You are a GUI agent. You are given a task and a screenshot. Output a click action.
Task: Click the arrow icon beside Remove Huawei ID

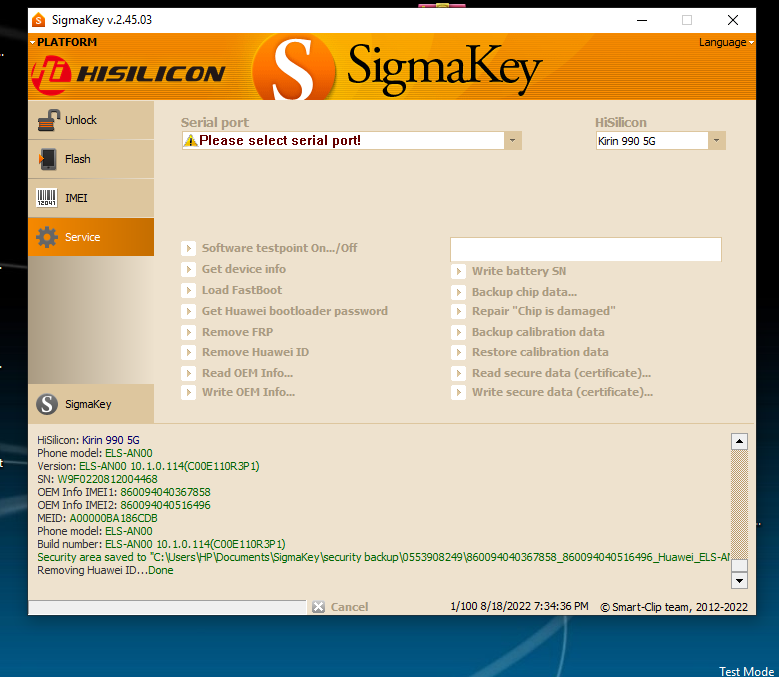(188, 352)
